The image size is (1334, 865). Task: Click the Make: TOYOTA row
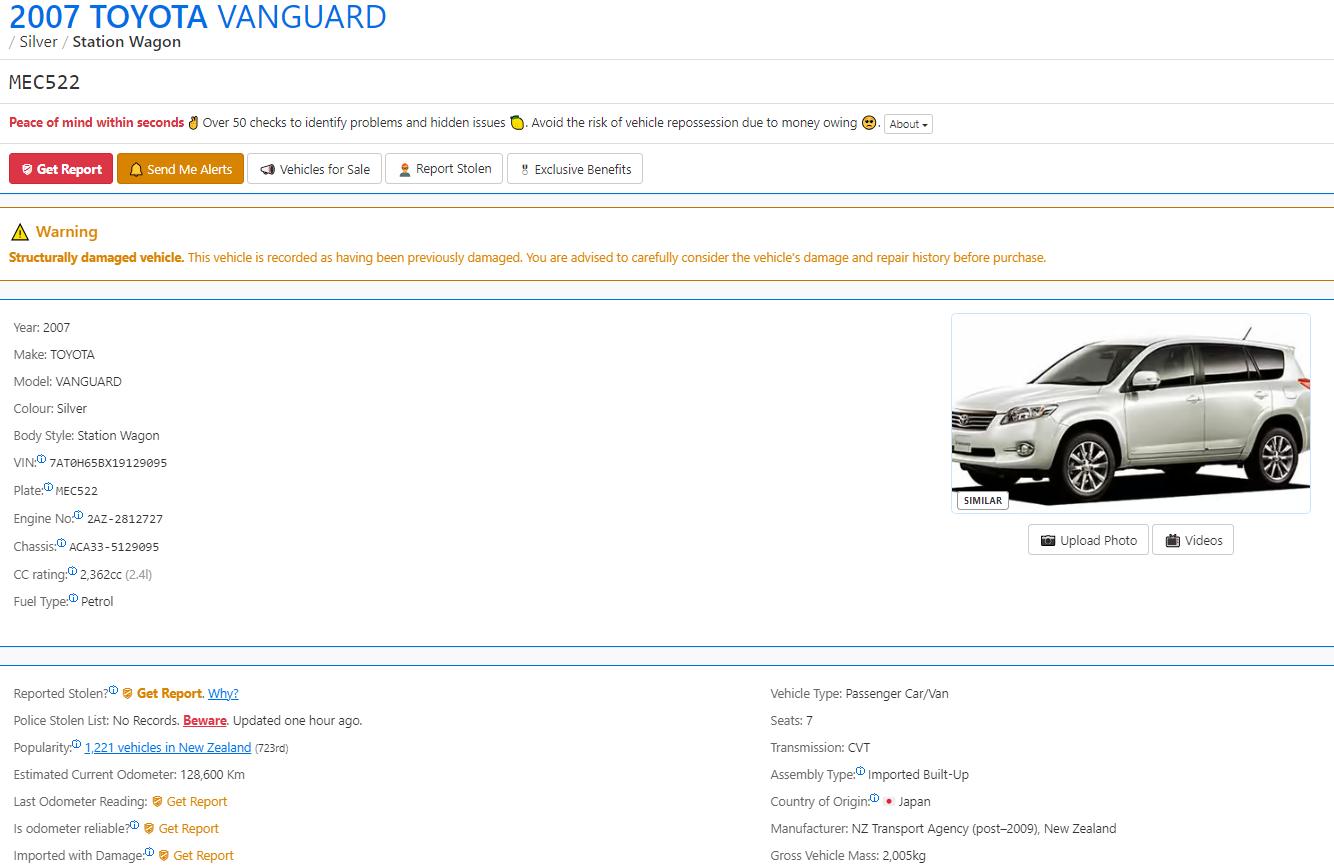tap(54, 355)
